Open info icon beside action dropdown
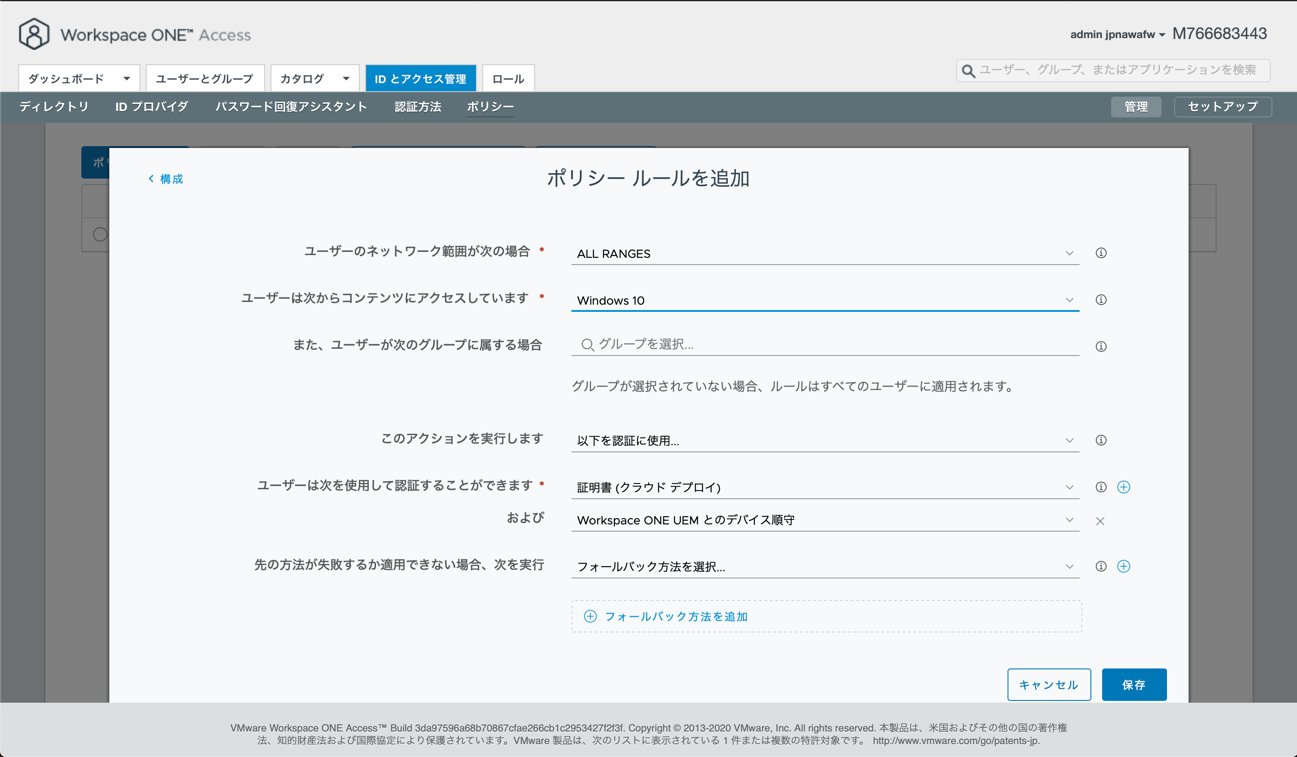This screenshot has height=757, width=1297. tap(1101, 440)
